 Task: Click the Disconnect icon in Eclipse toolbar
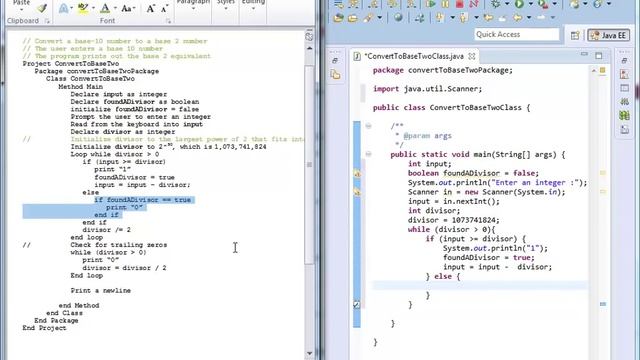coord(473,4)
